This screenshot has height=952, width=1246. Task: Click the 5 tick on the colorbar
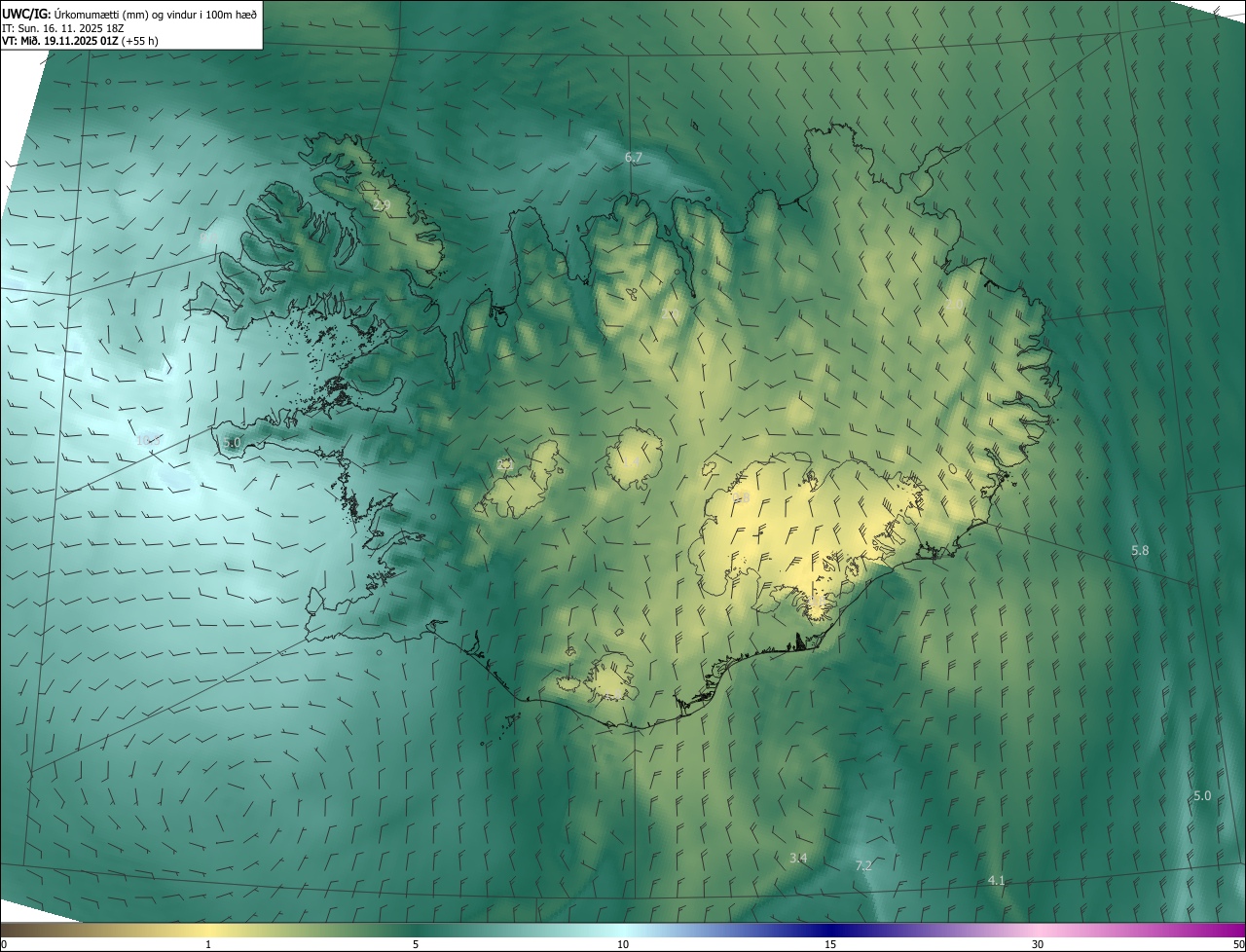pos(416,944)
